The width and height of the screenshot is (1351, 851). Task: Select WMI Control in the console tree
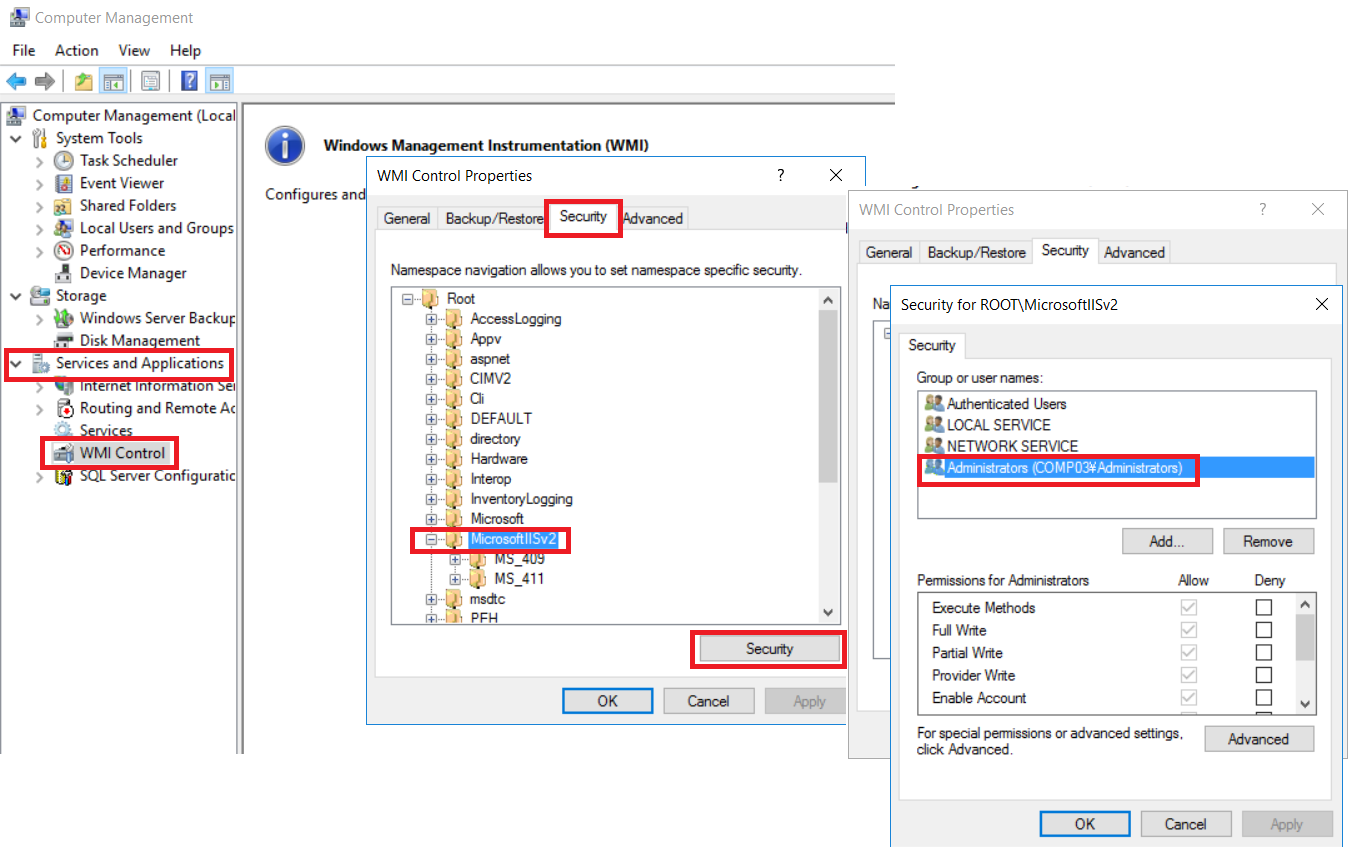[118, 453]
